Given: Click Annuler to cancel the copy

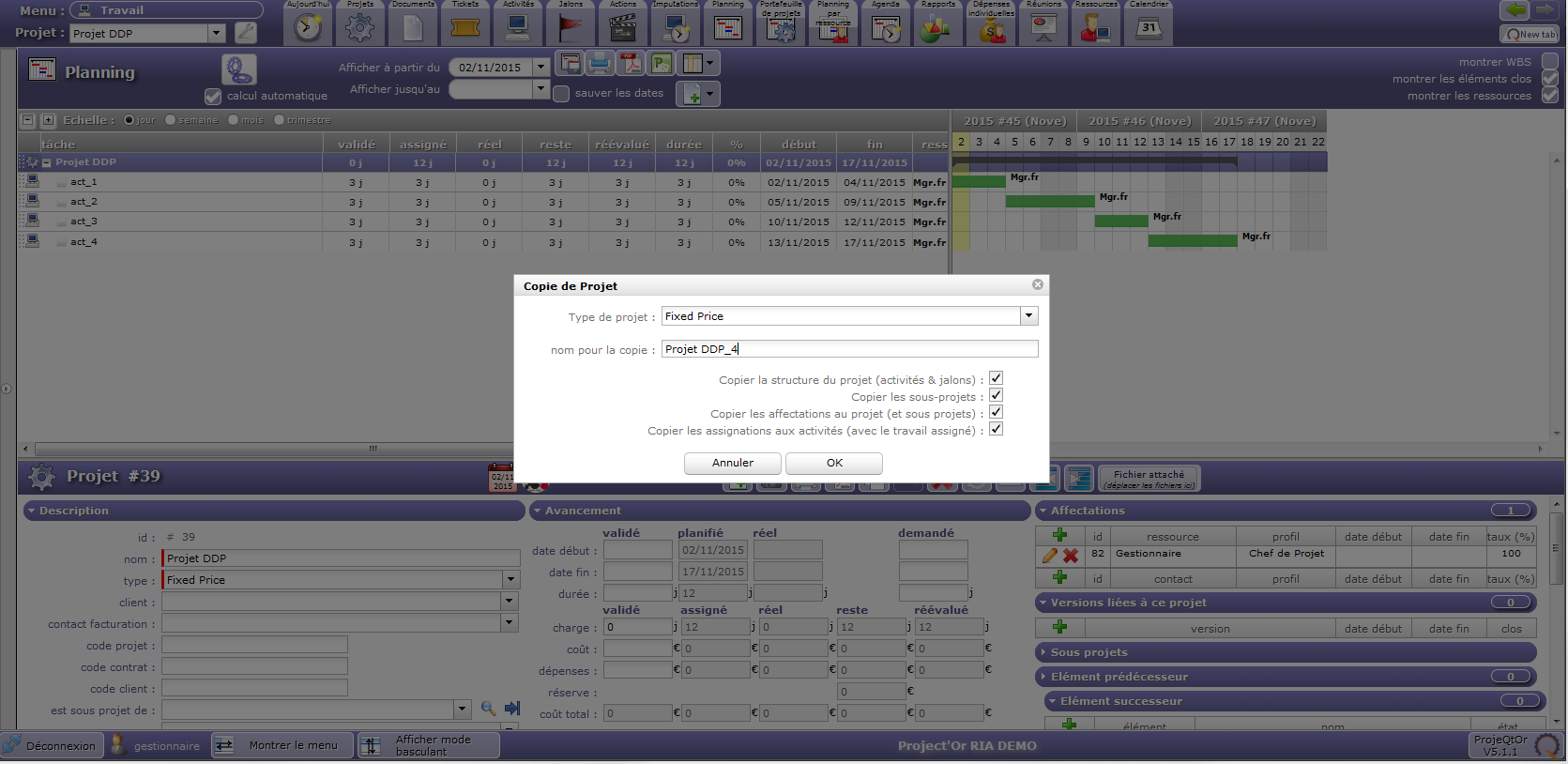Looking at the screenshot, I should pos(733,463).
